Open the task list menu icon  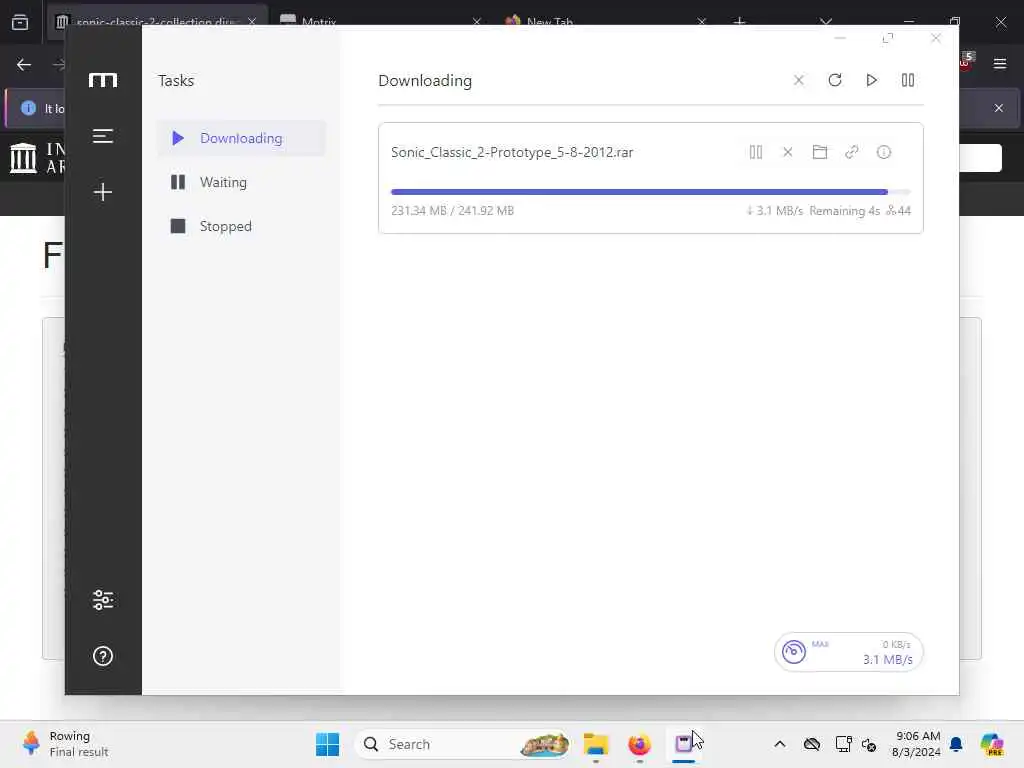[103, 136]
